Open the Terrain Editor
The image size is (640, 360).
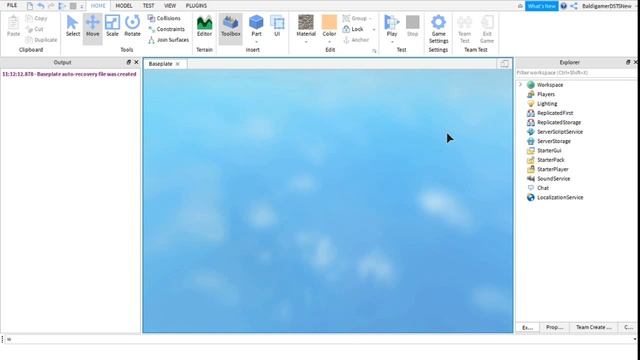tap(204, 26)
